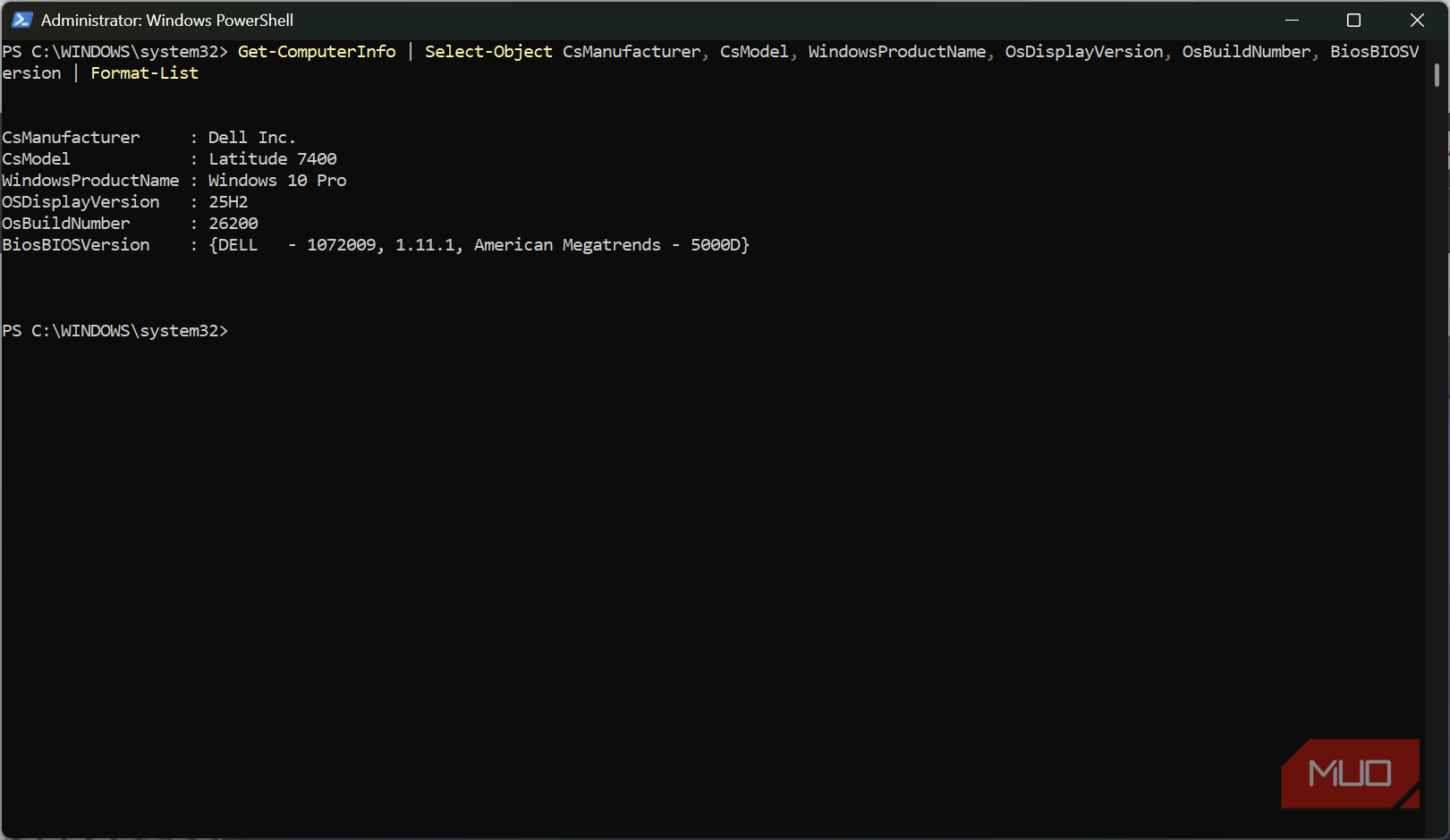Image resolution: width=1450 pixels, height=840 pixels.
Task: Close the Administrator PowerShell window
Action: (x=1417, y=20)
